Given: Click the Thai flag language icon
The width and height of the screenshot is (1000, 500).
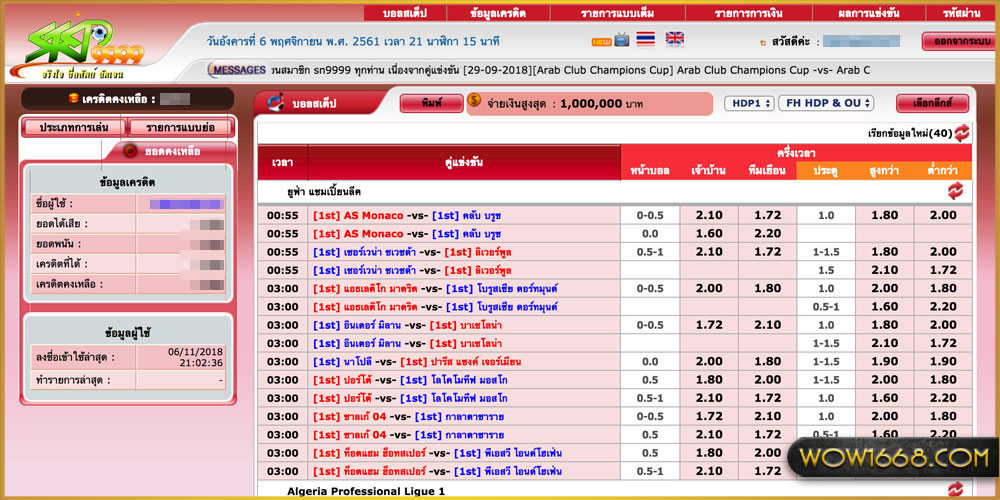Looking at the screenshot, I should pos(646,40).
